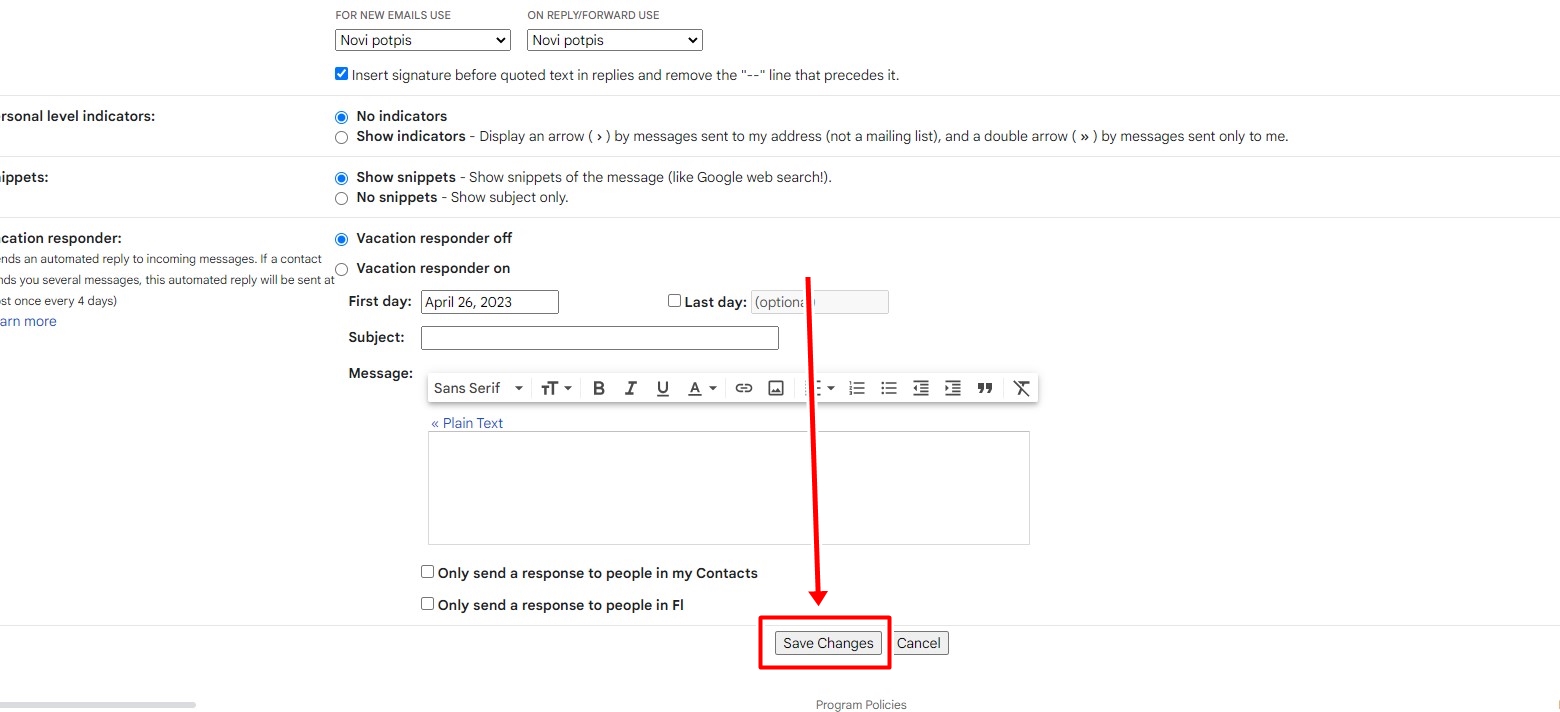Click the quote formatting icon

985,388
